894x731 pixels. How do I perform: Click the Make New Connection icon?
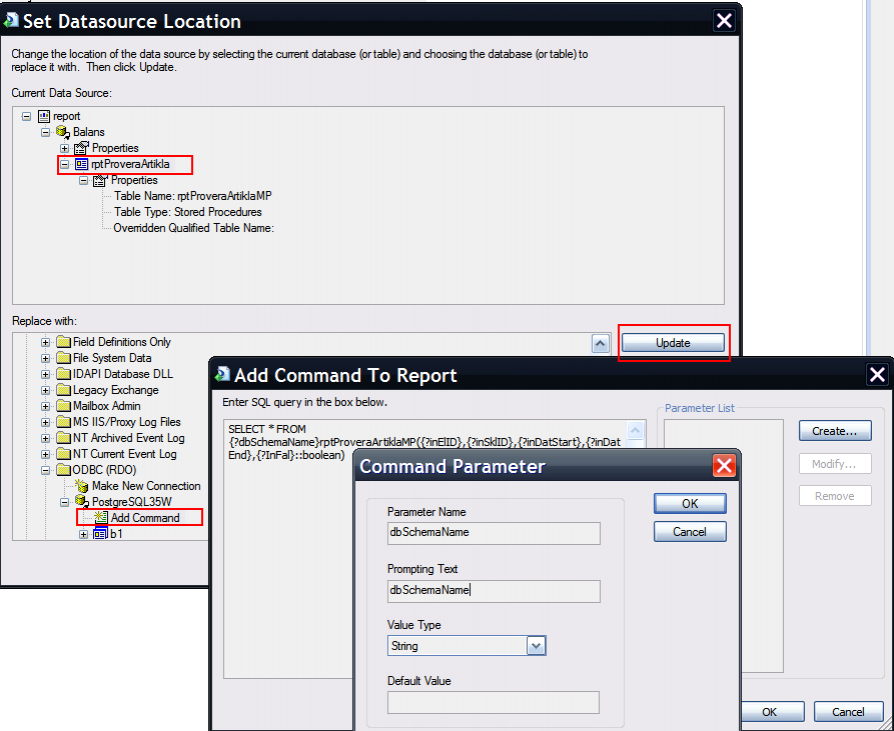click(x=82, y=486)
